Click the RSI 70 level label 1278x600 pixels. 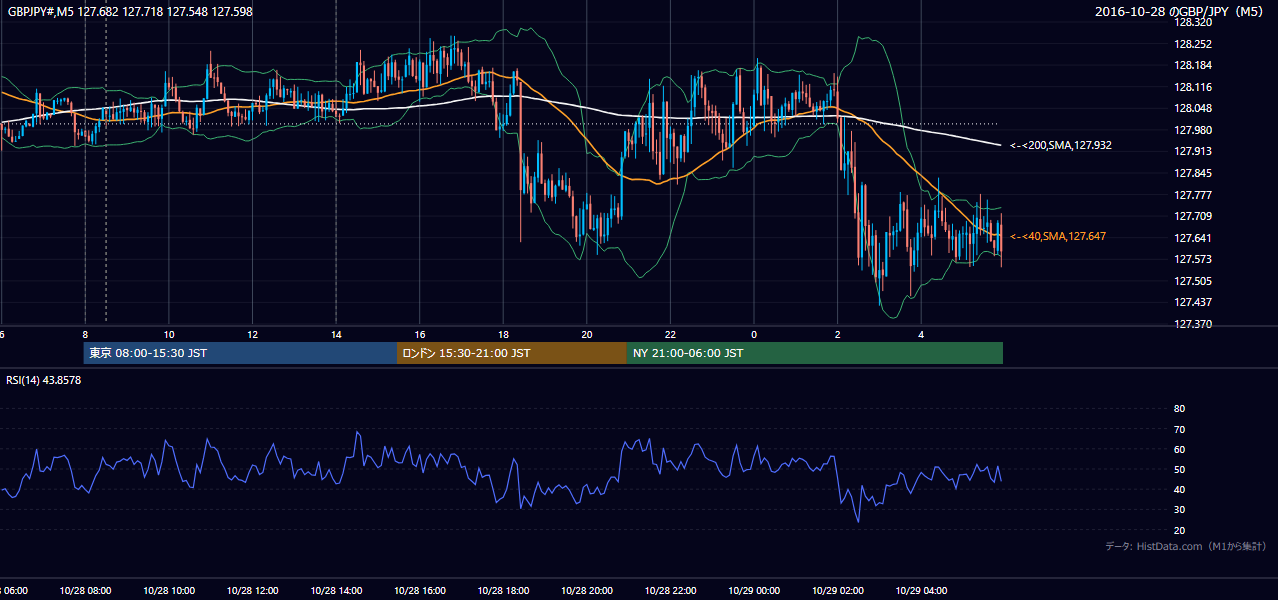[x=1179, y=429]
